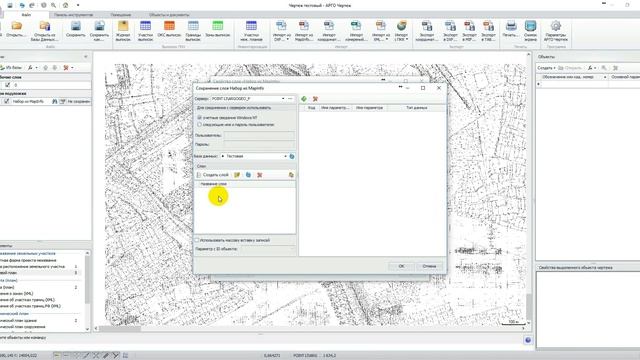This screenshot has width=640, height=360.
Task: Click home icon in quick access toolbar
Action: point(65,5)
